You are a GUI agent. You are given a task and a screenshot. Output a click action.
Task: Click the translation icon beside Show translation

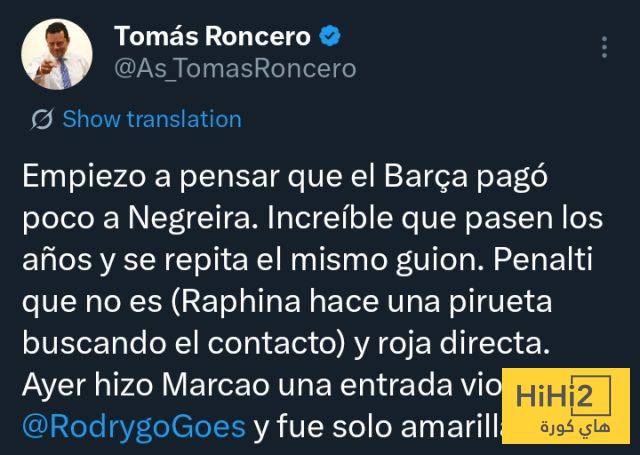(42, 120)
